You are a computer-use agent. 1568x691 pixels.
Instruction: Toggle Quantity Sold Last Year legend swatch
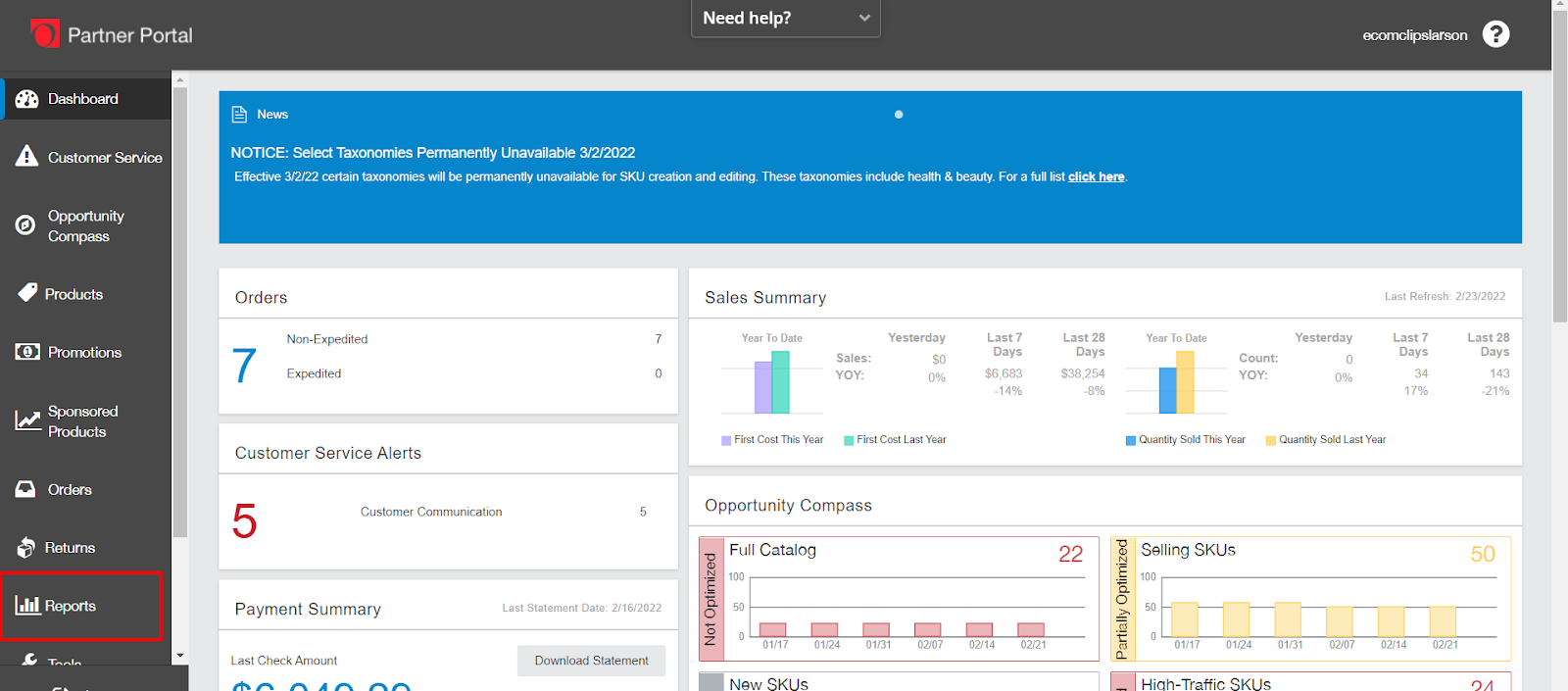pyautogui.click(x=1271, y=440)
